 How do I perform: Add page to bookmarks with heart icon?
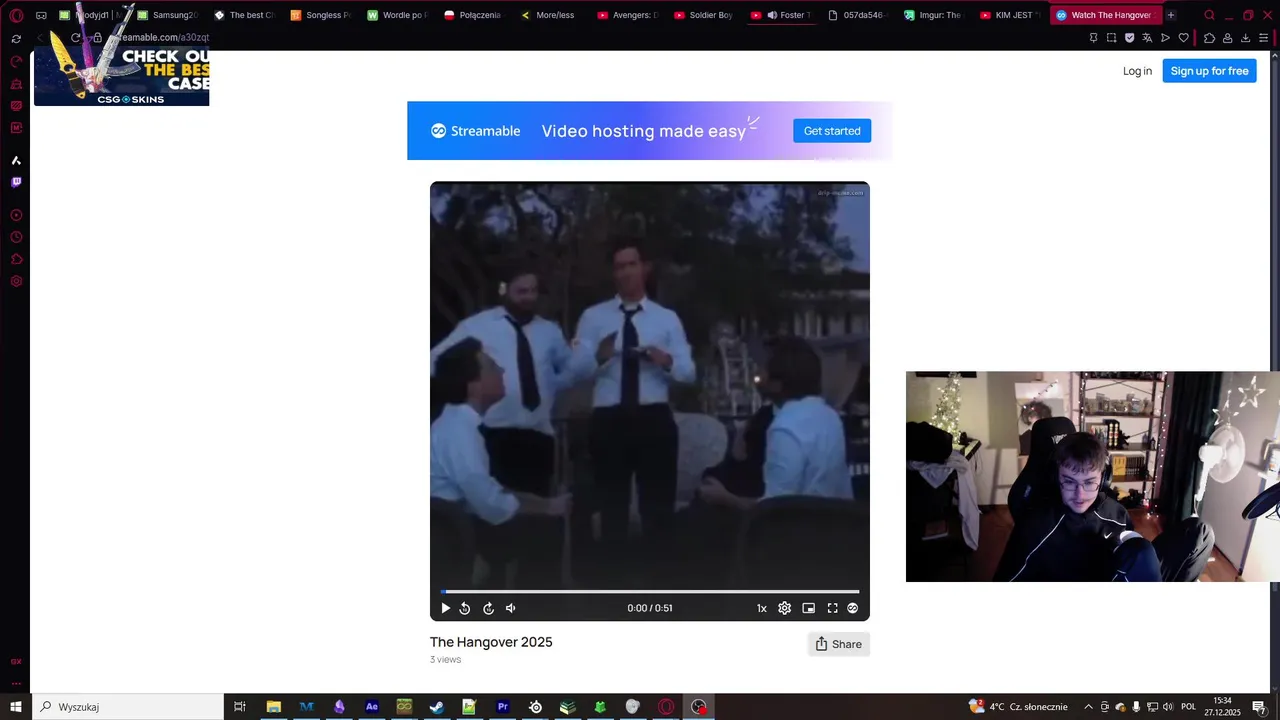click(x=1184, y=38)
